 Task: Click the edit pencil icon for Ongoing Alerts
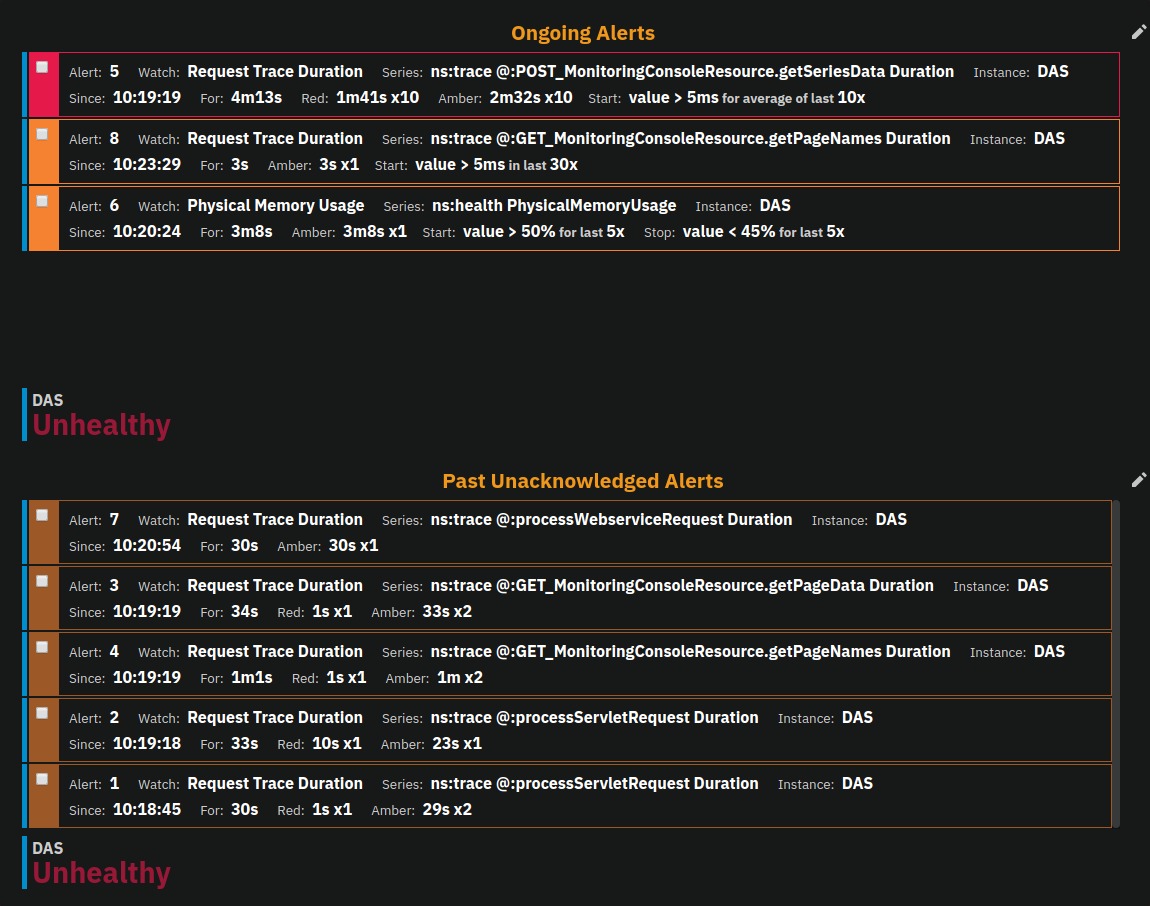pos(1139,31)
